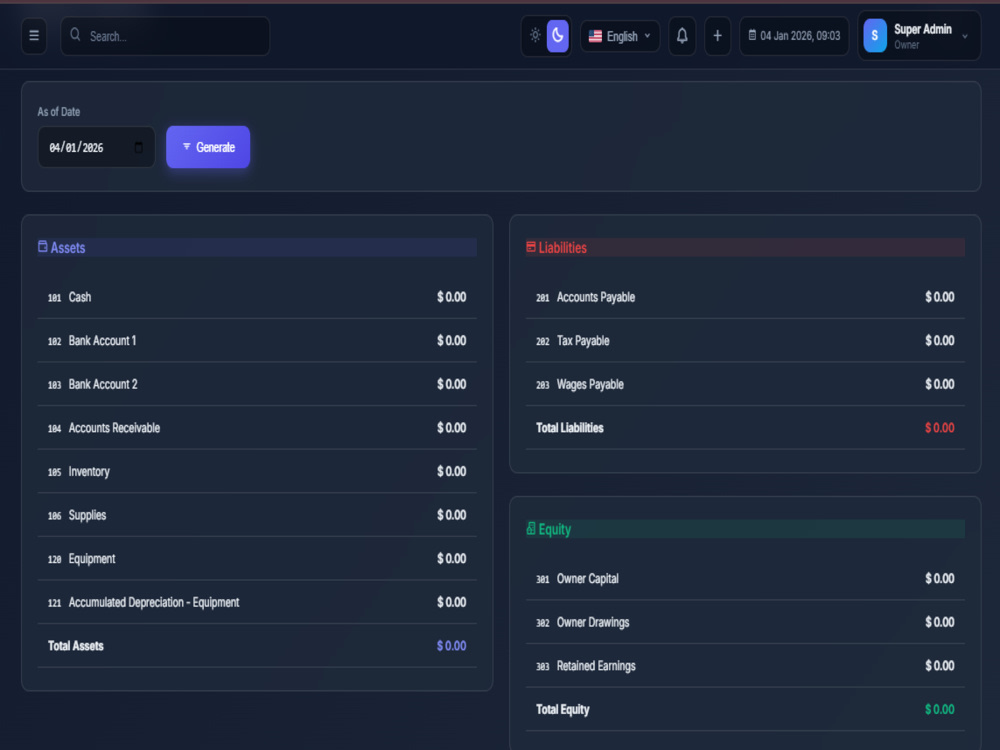Expand the Super Admin profile menu
Screen dimensions: 1000x750
pyautogui.click(x=919, y=36)
